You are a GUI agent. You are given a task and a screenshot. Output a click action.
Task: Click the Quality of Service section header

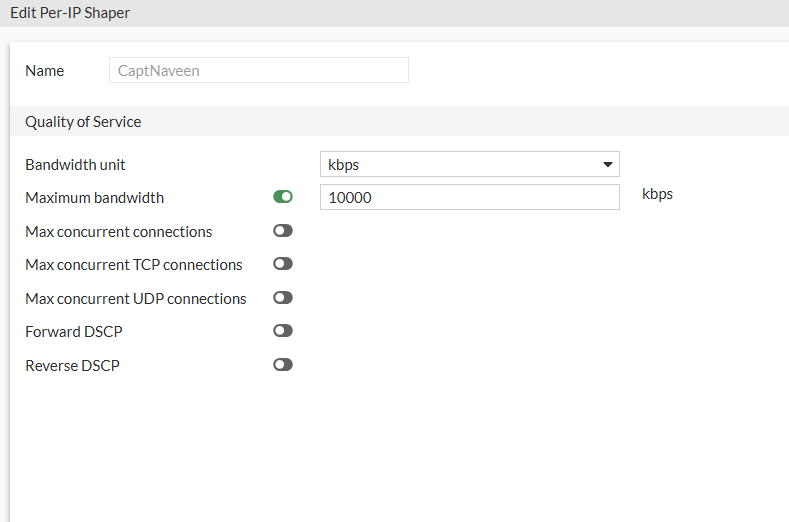[x=83, y=122]
